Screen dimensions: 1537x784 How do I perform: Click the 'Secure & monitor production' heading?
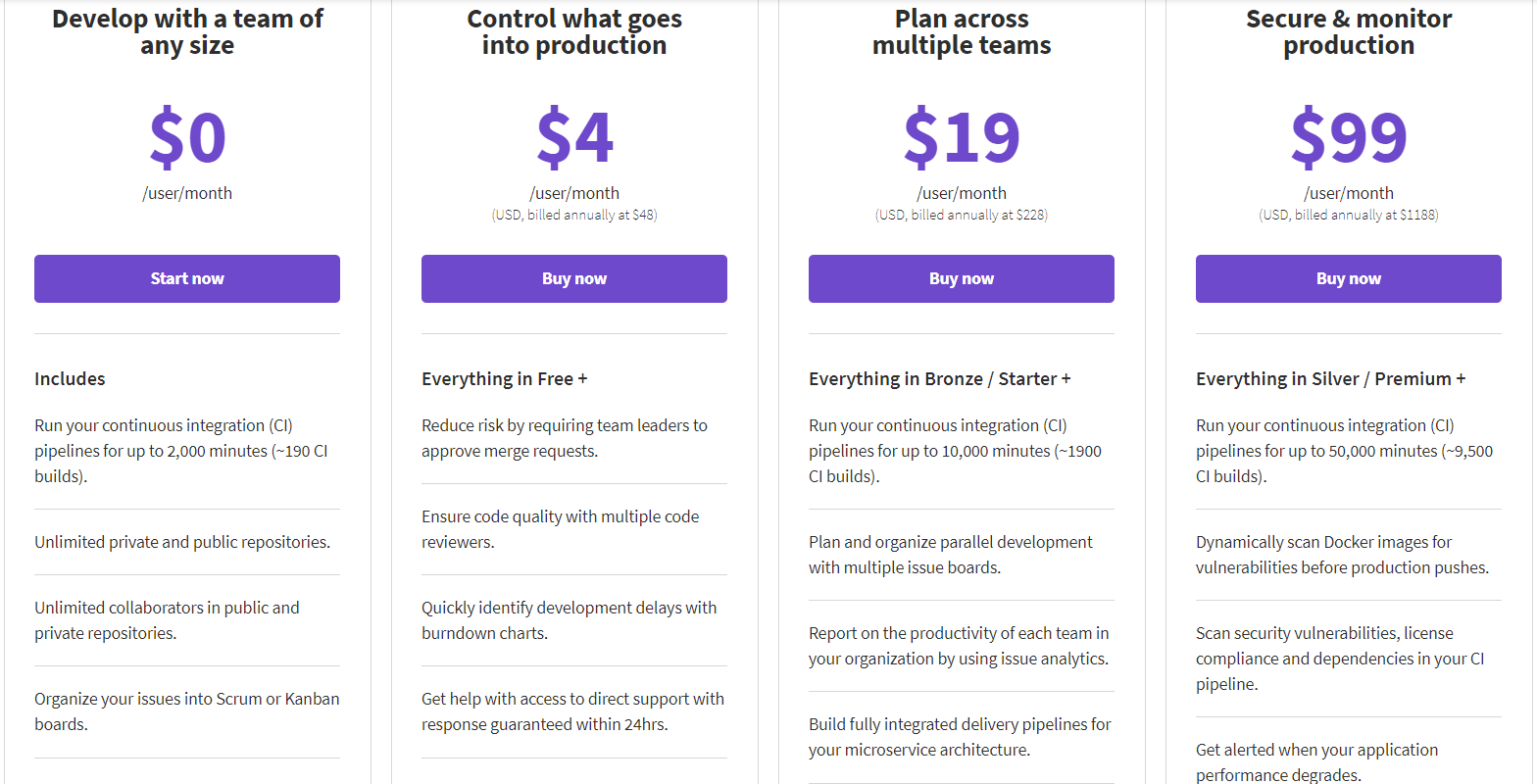[1348, 31]
